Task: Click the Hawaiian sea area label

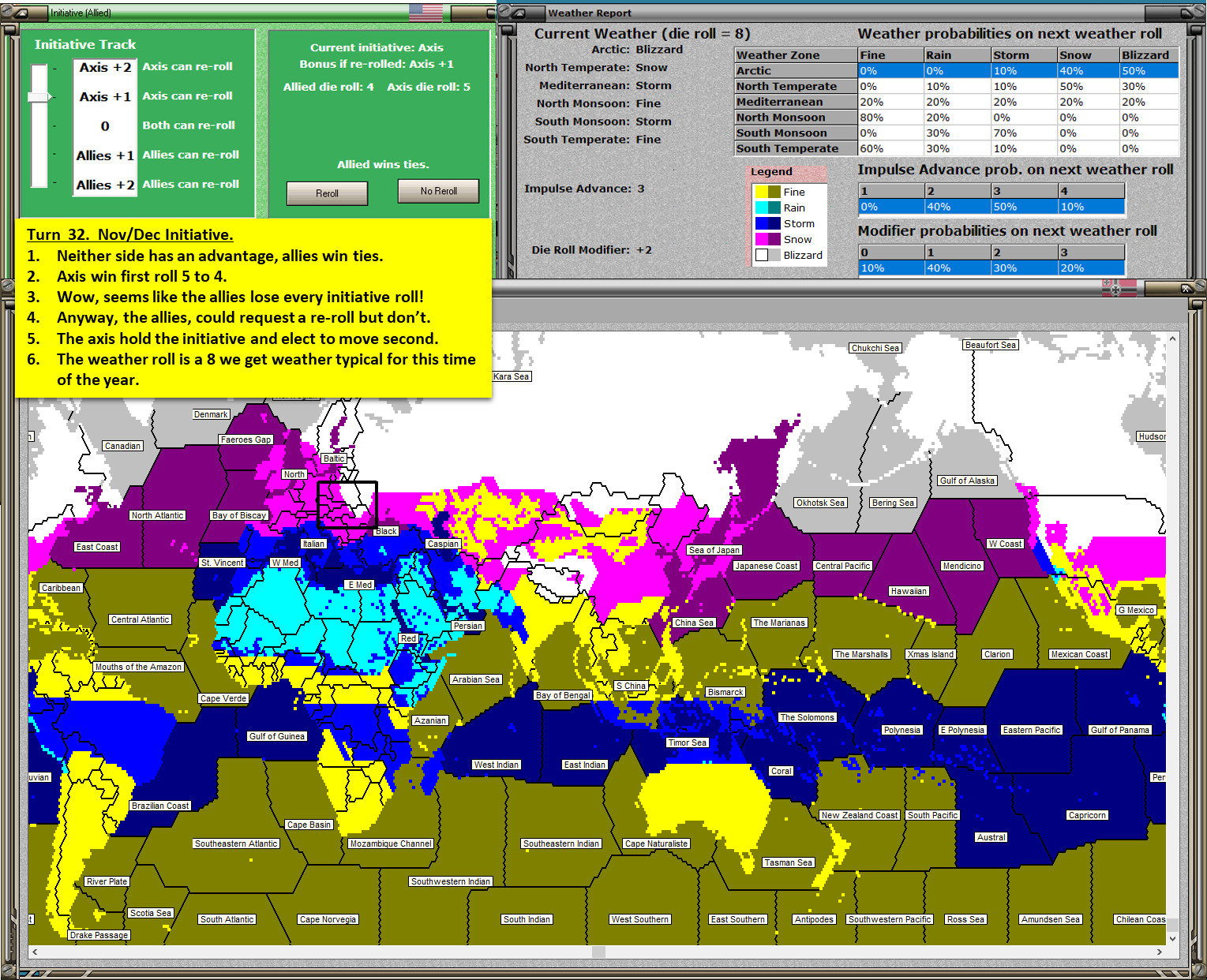Action: 909,591
